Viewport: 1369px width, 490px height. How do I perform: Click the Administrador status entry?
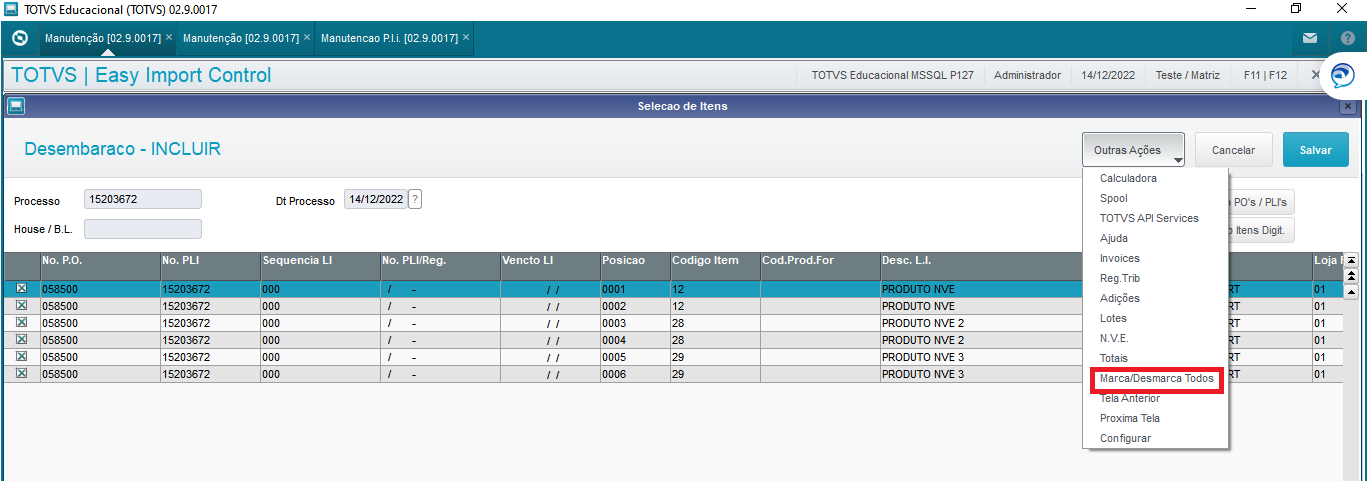pyautogui.click(x=1027, y=75)
